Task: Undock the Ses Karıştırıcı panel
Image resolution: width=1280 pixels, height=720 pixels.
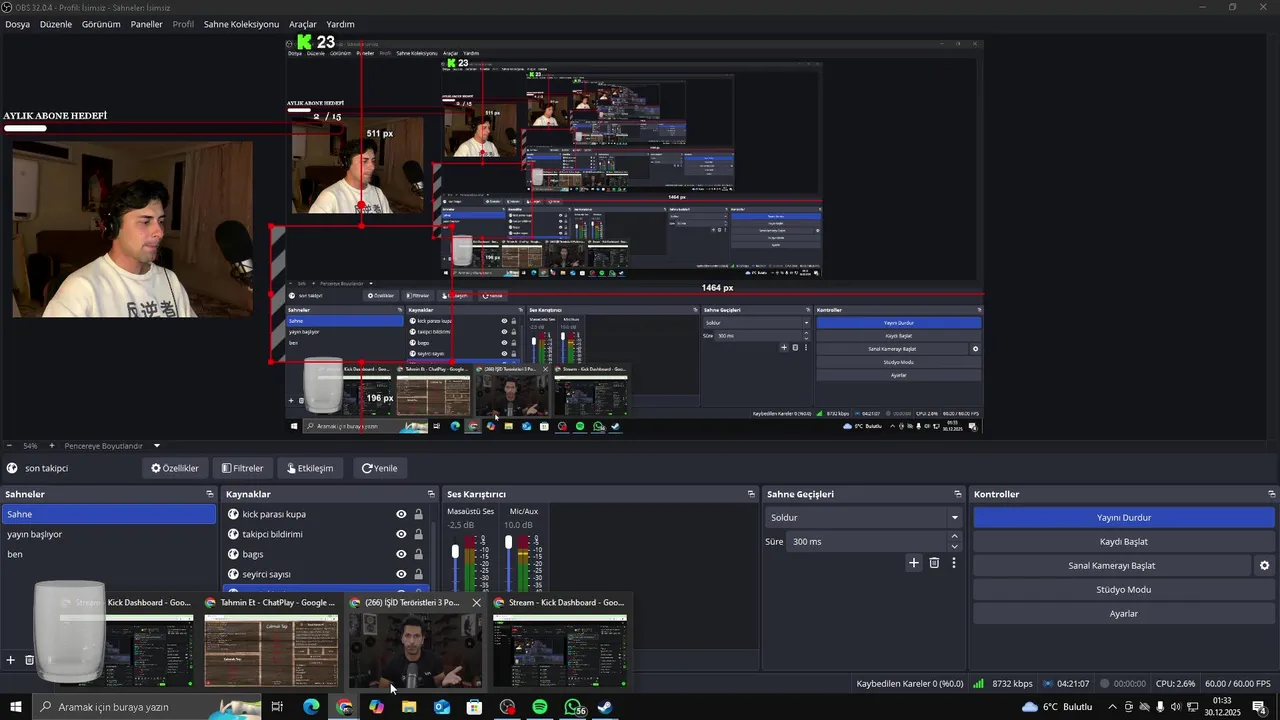Action: [x=751, y=494]
